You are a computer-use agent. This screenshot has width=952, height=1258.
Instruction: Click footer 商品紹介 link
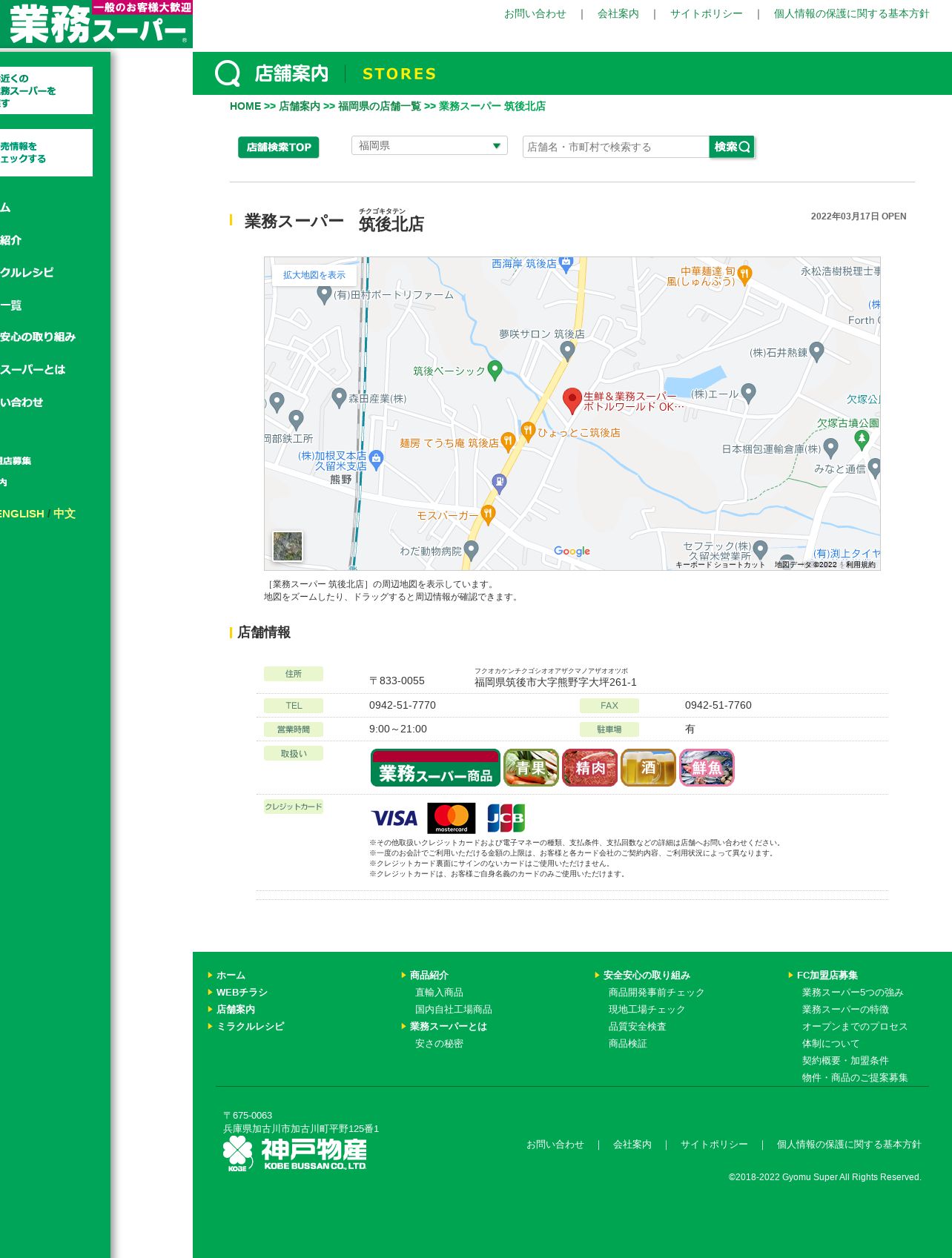429,976
